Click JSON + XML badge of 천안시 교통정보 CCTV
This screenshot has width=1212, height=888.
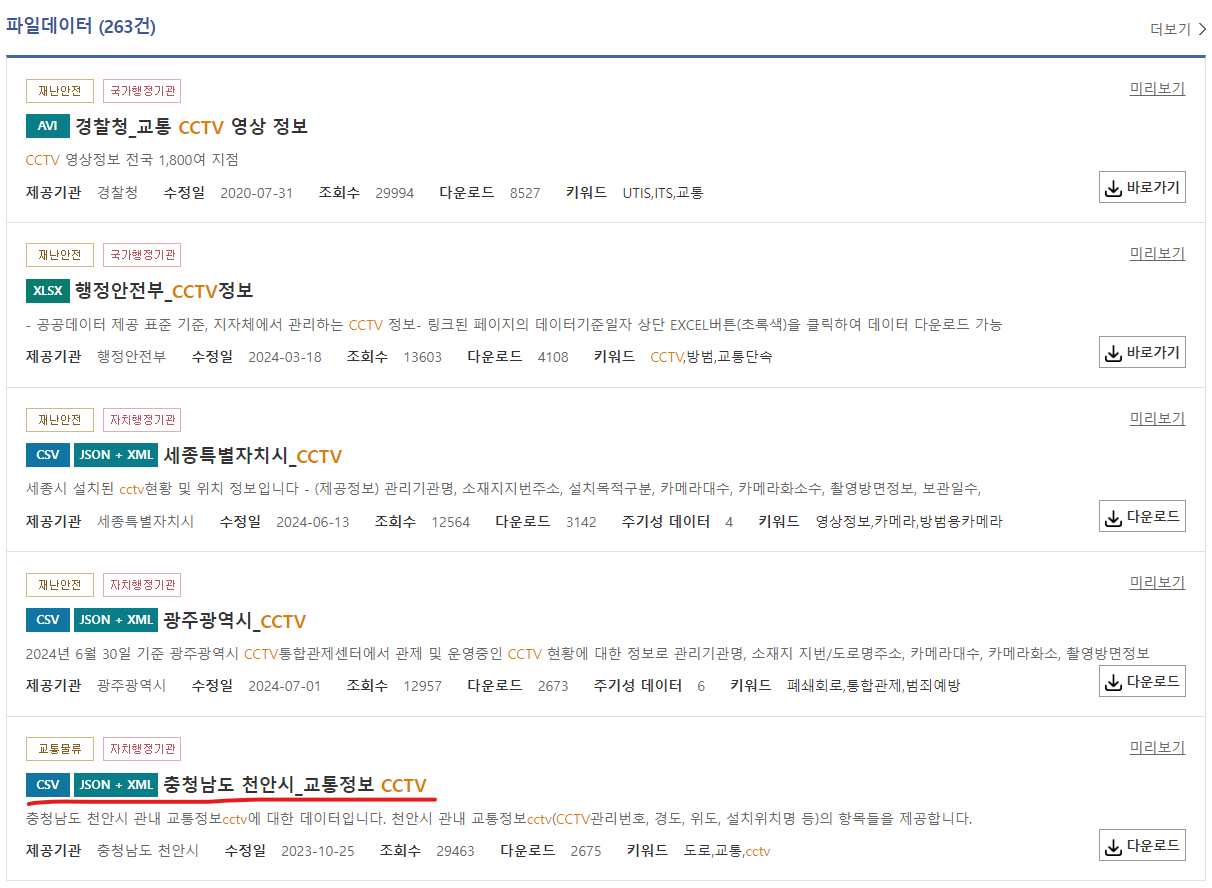coord(116,785)
